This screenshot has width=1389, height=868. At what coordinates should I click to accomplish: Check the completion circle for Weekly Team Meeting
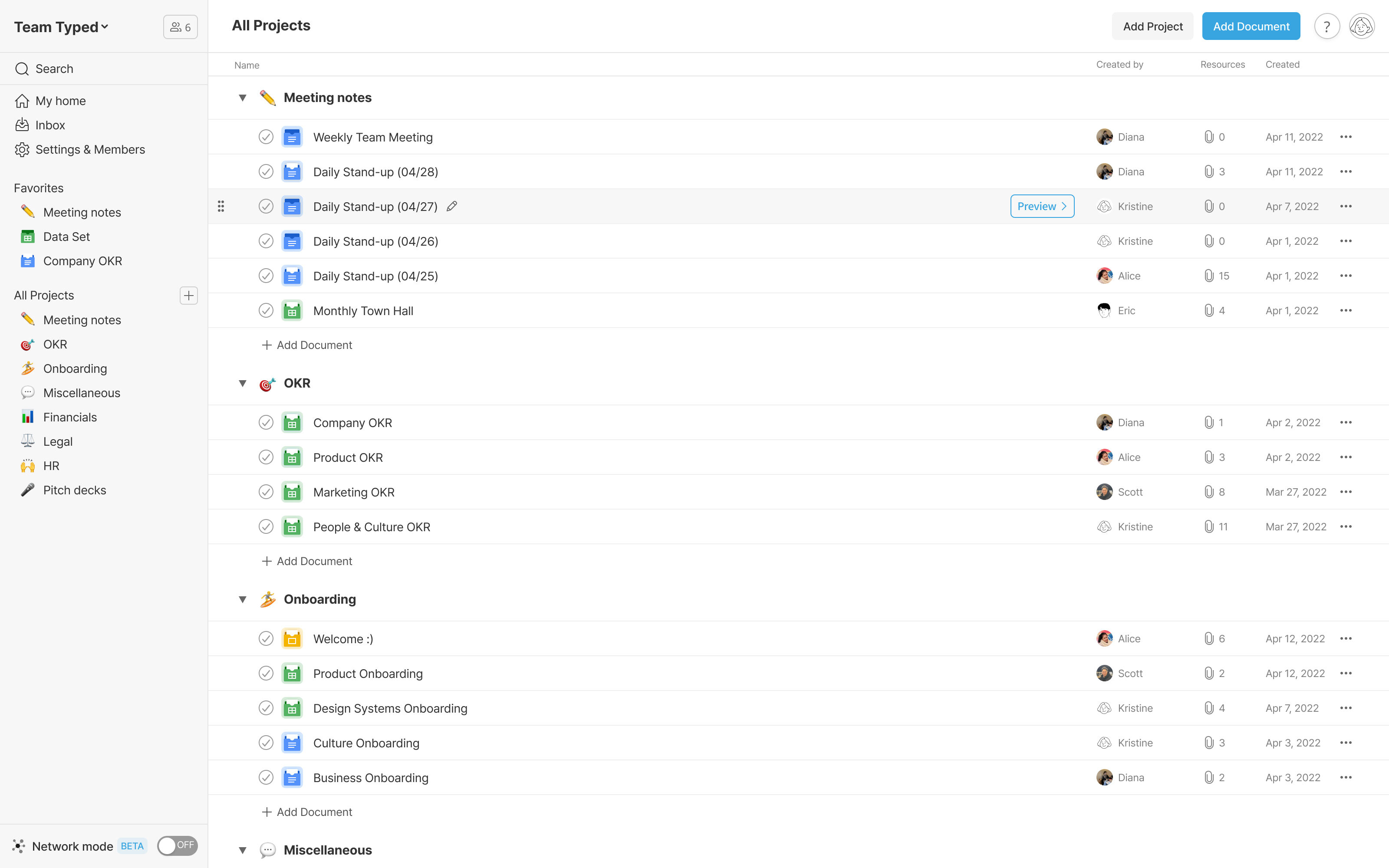click(266, 137)
